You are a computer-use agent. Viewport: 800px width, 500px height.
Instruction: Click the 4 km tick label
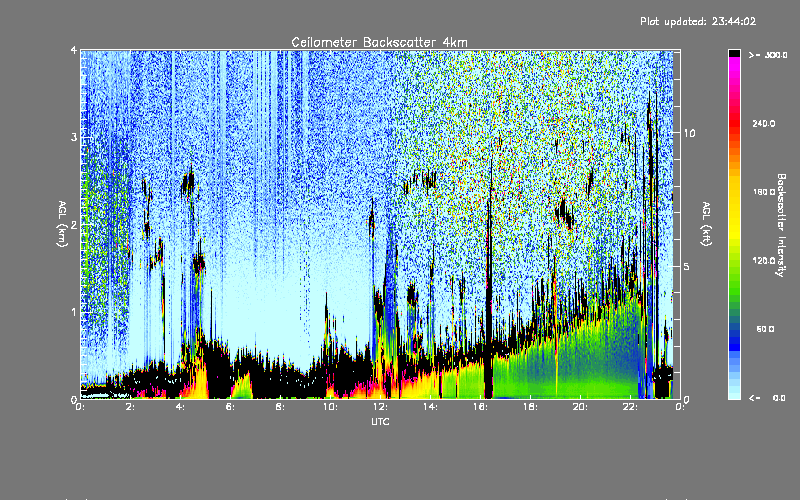(x=74, y=50)
